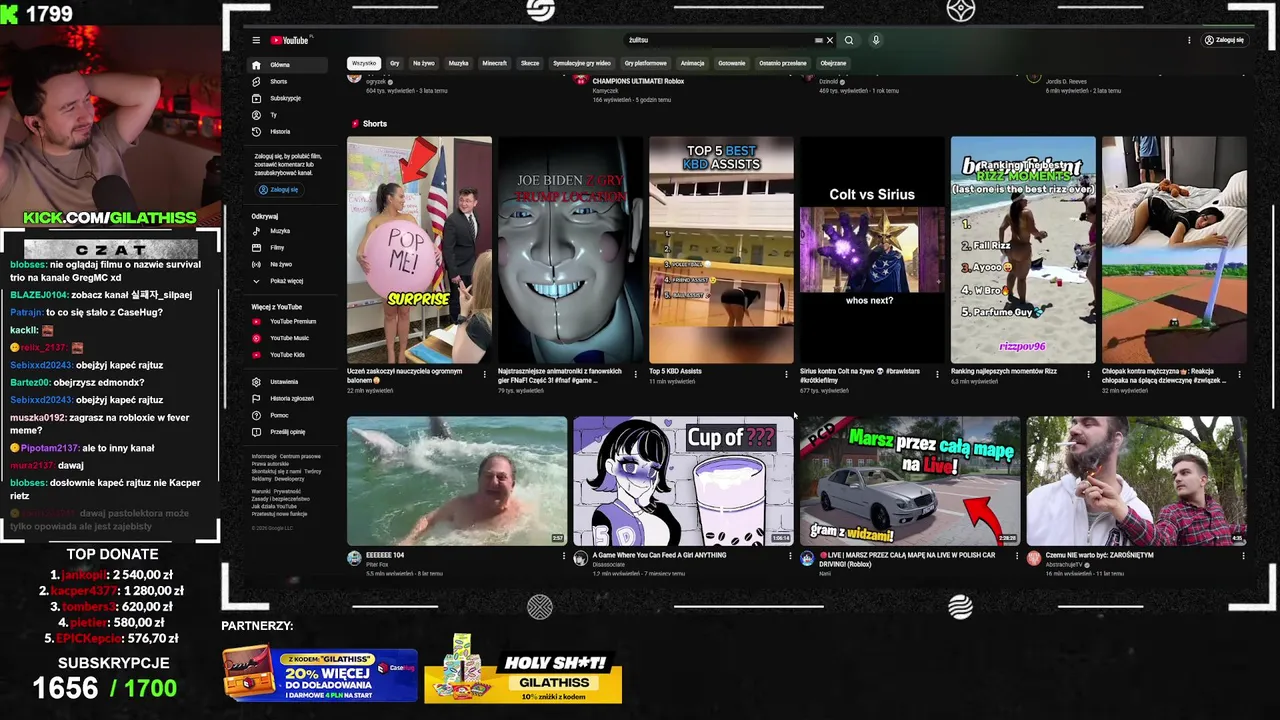Open the AbstrachujeTV channel avatar

[x=1034, y=558]
